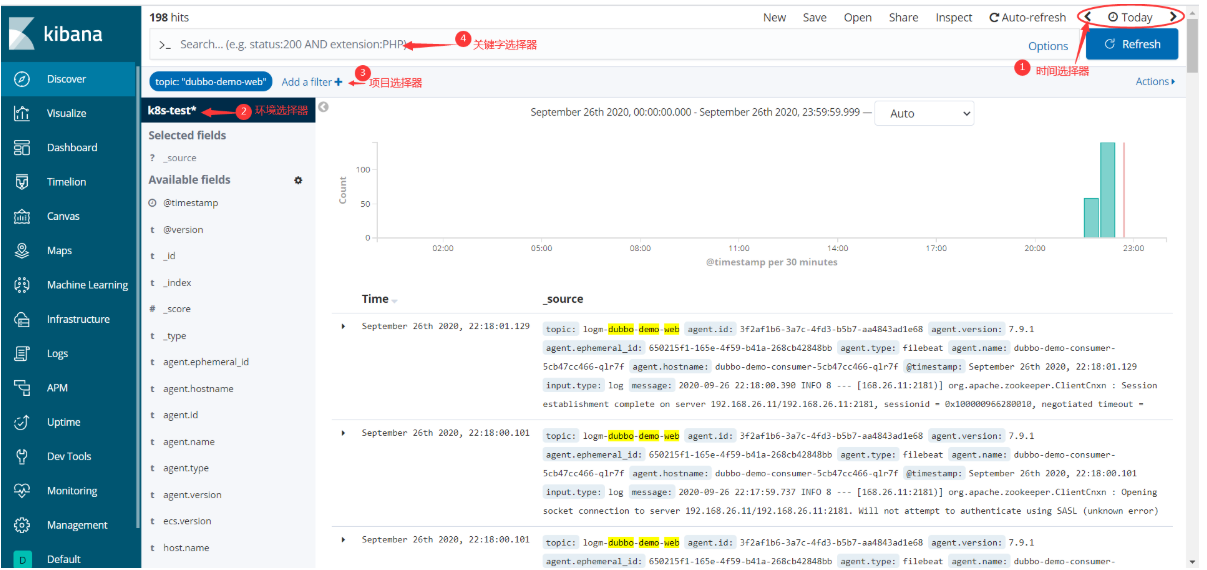Viewport: 1207px width, 570px height.
Task: Expand the 22:18:01.129 log row
Action: tap(343, 326)
